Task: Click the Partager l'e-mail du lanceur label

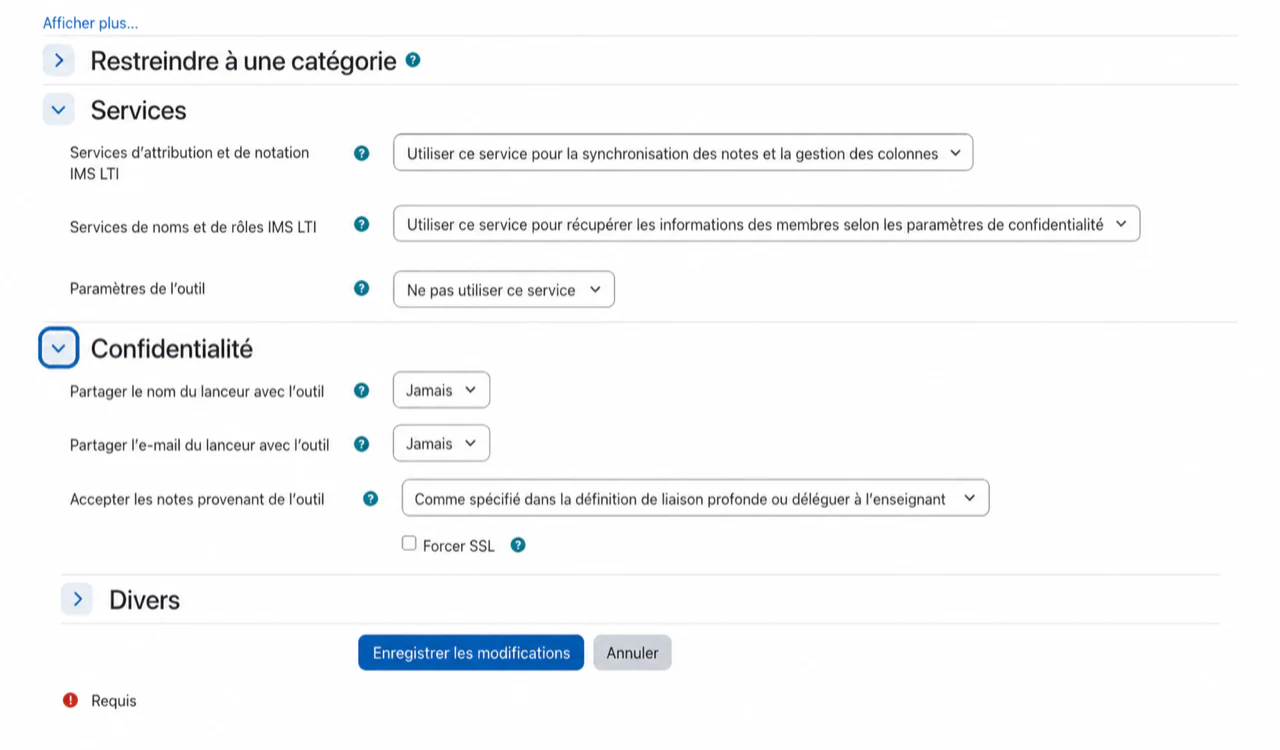Action: click(200, 445)
